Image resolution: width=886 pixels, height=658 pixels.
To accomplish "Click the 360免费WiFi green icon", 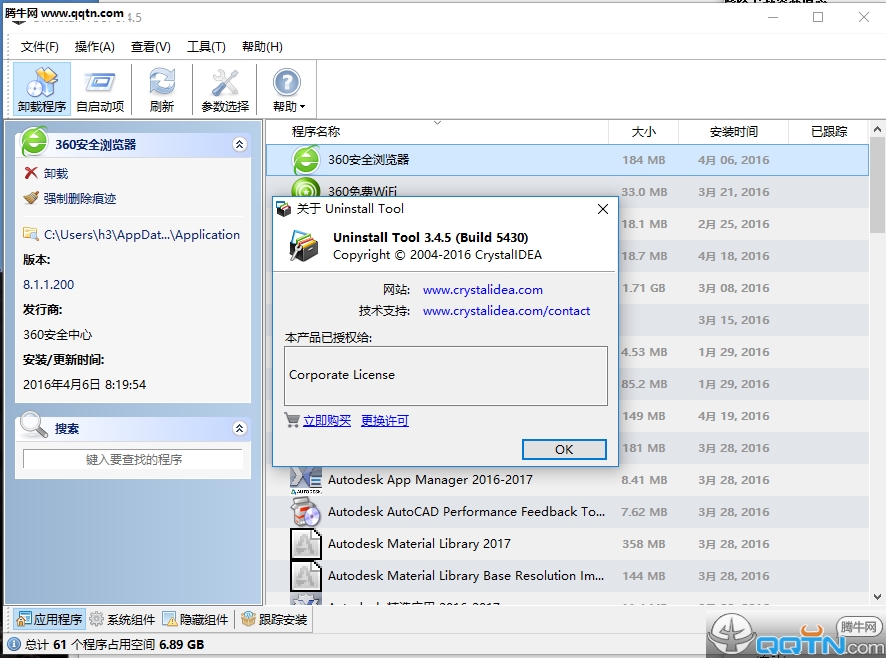I will tap(306, 188).
